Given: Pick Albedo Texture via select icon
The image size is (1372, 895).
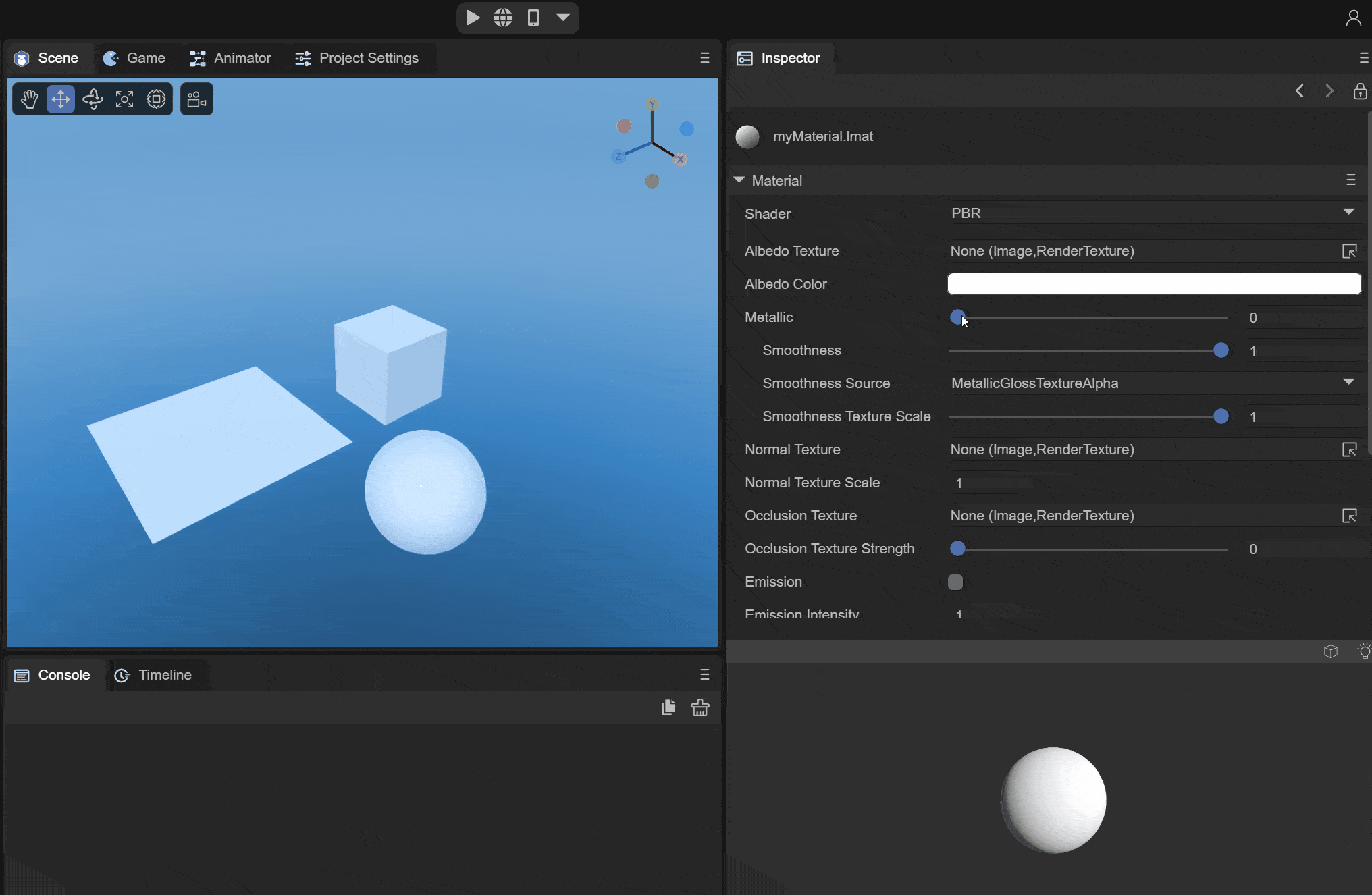Looking at the screenshot, I should [1349, 251].
